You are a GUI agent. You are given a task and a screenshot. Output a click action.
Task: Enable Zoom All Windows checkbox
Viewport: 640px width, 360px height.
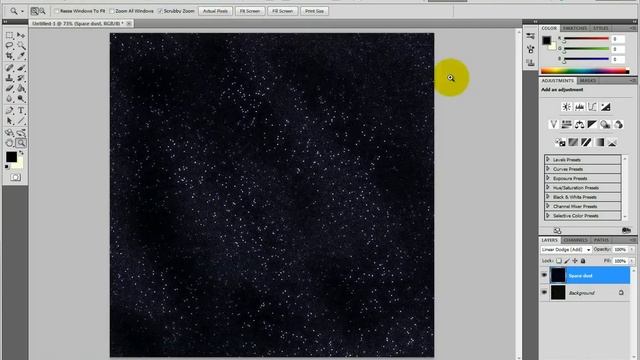[x=111, y=11]
